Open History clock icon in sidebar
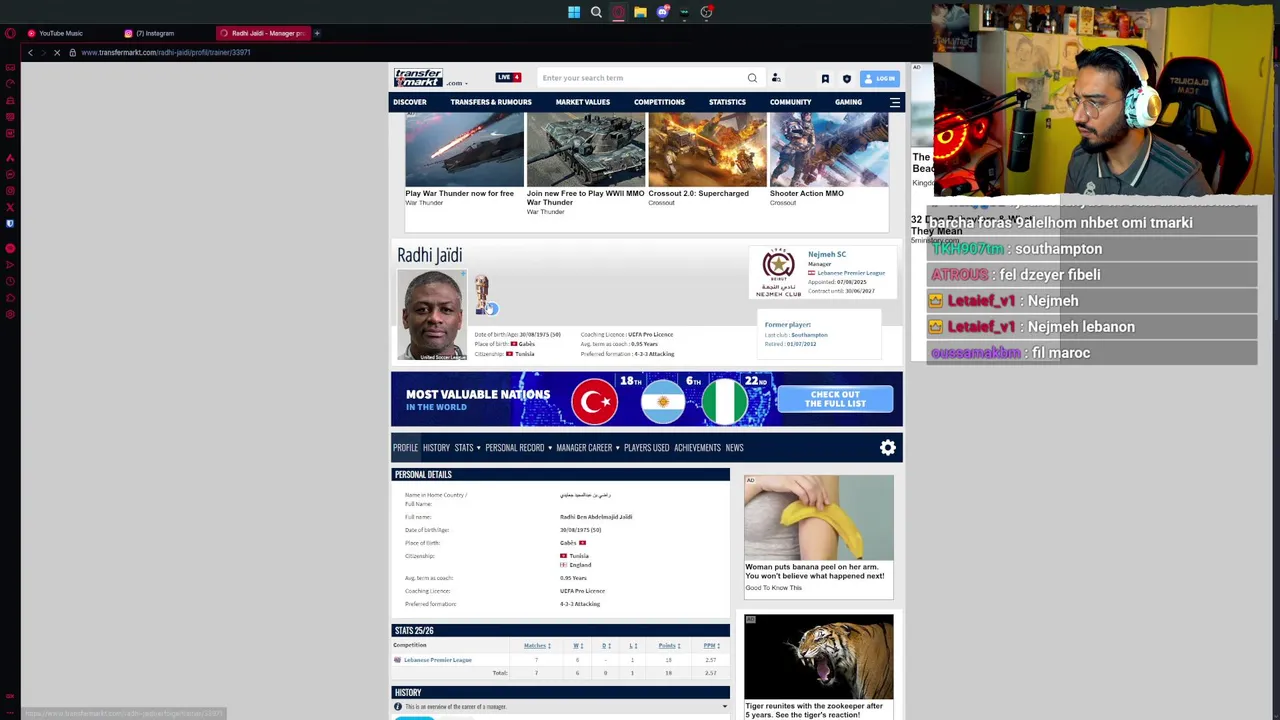This screenshot has width=1280, height=720. 10,281
